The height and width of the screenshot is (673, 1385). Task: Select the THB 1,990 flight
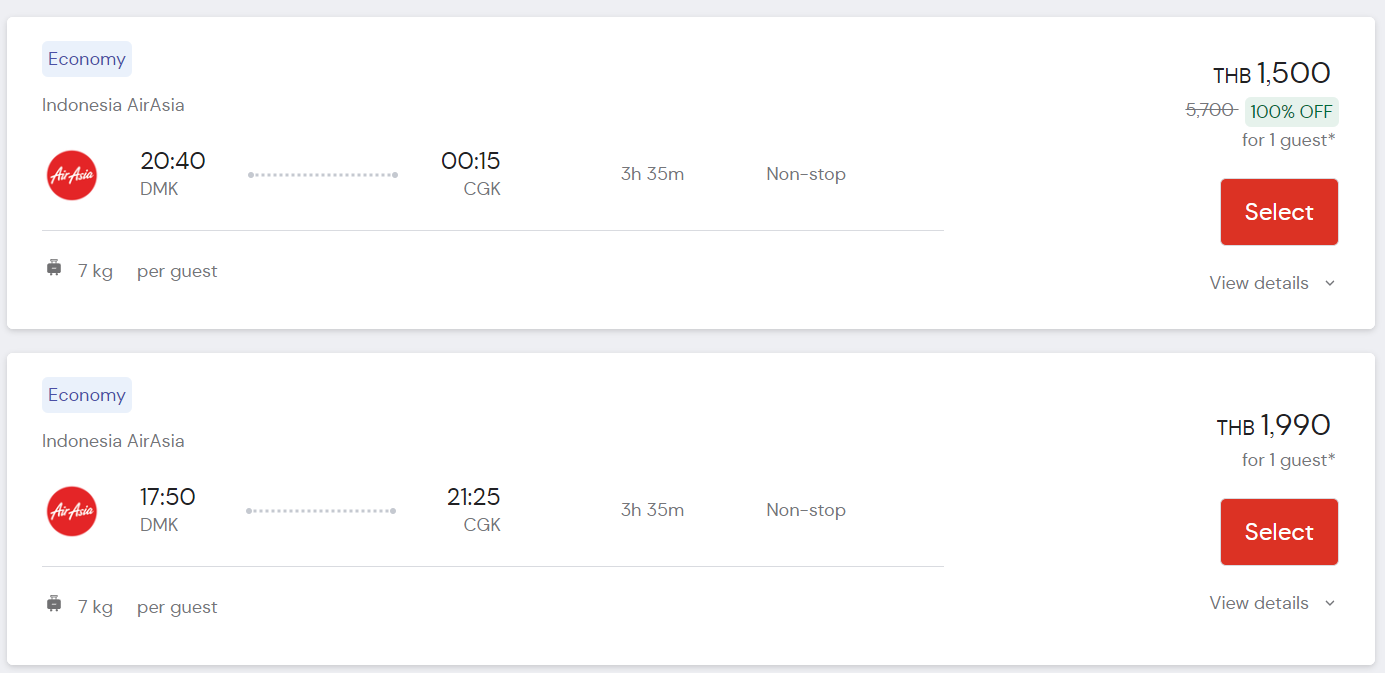1279,532
